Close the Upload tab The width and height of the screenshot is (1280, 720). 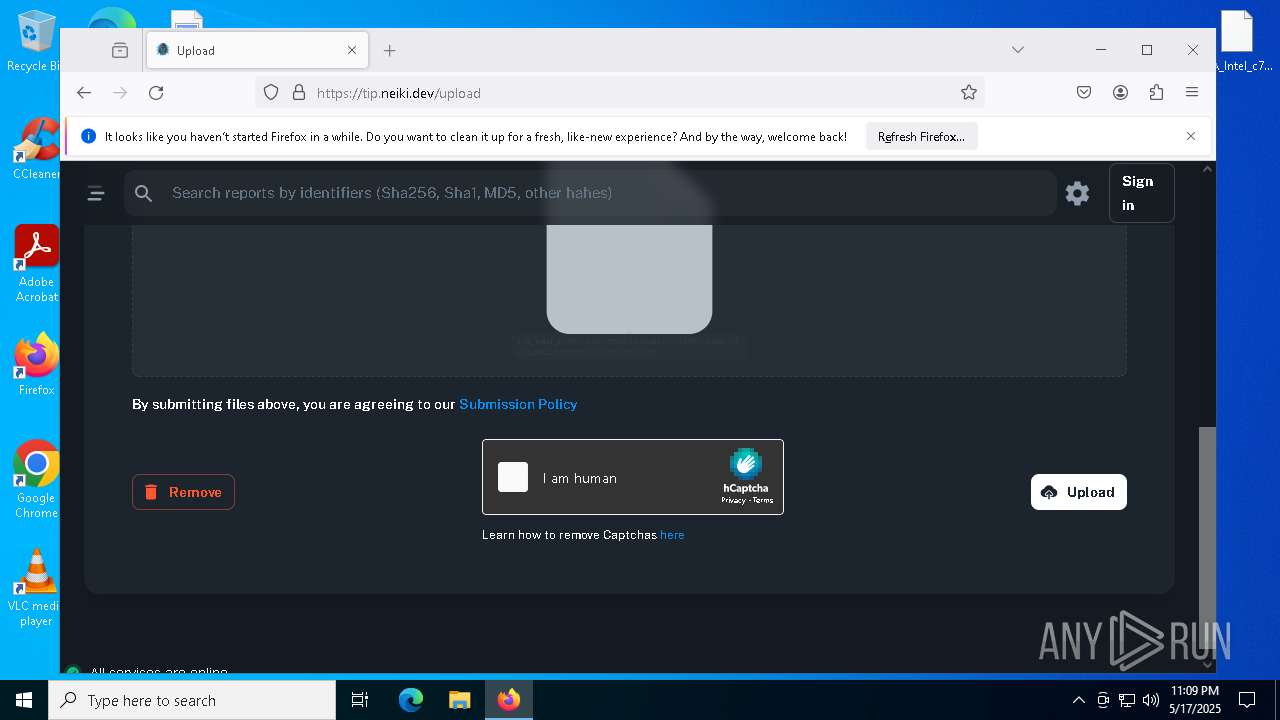352,50
